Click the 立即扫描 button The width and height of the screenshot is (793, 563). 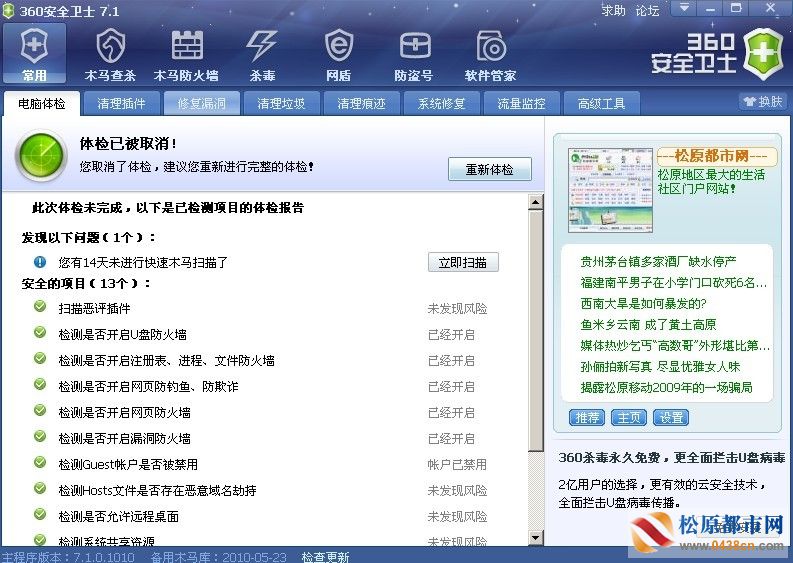(x=463, y=262)
